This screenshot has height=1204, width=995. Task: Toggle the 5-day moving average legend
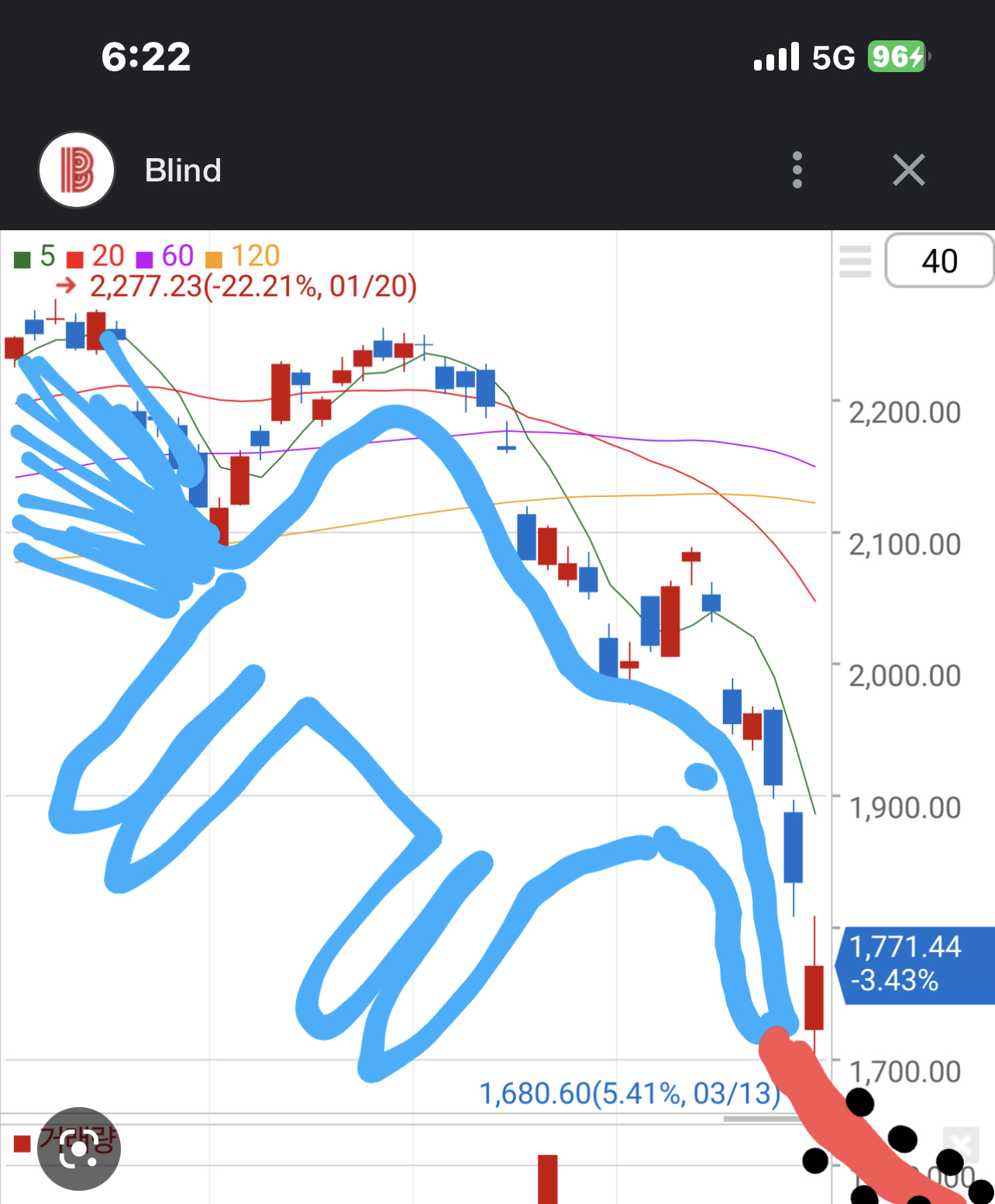point(34,256)
